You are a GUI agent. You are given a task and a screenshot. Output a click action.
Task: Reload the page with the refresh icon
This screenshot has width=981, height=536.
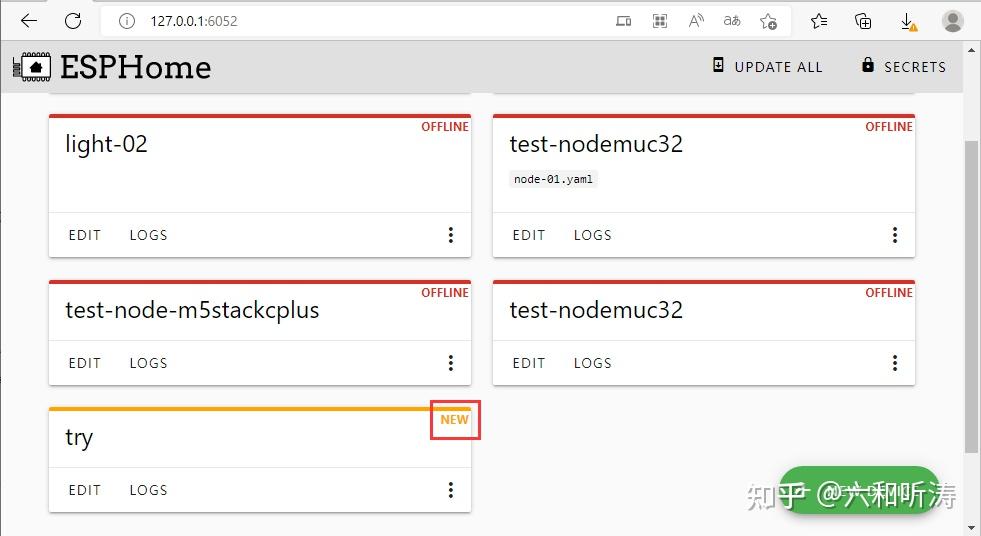coord(73,21)
